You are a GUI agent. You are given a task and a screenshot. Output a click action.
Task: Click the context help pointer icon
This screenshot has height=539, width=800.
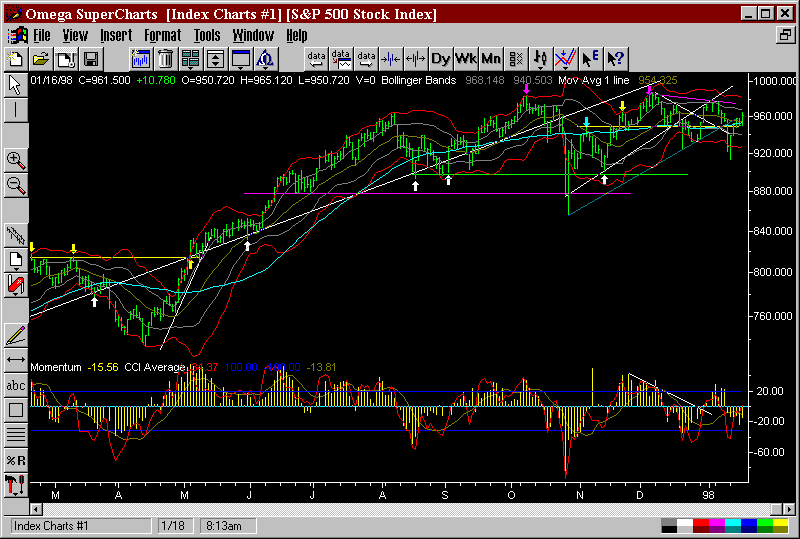pos(615,59)
